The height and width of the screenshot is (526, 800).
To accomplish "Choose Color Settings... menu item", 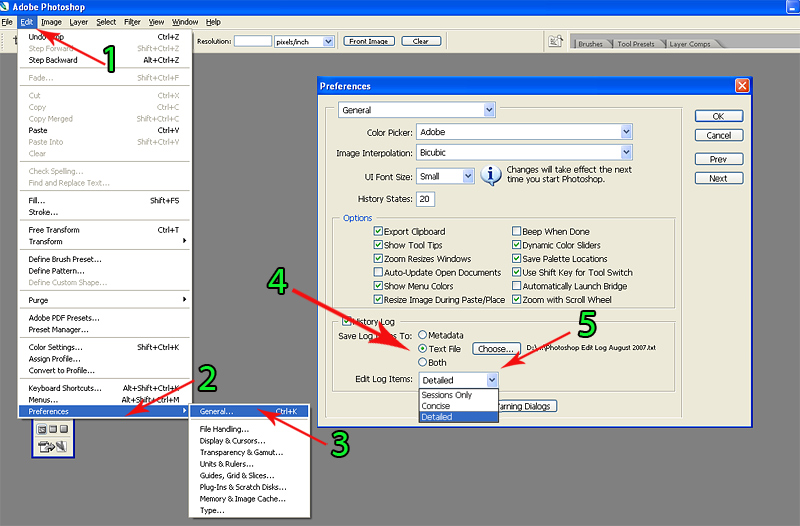I will point(105,347).
